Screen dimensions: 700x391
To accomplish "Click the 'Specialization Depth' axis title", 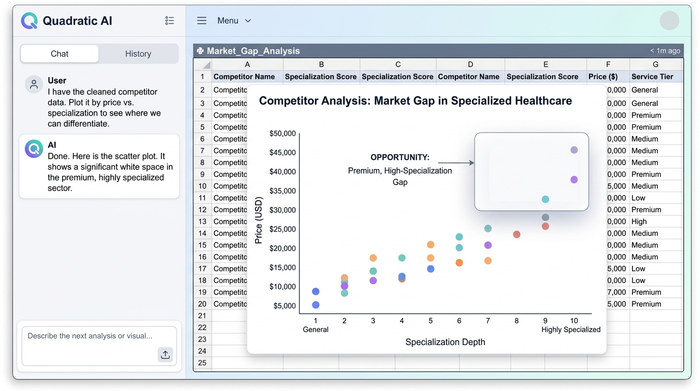I will click(445, 342).
